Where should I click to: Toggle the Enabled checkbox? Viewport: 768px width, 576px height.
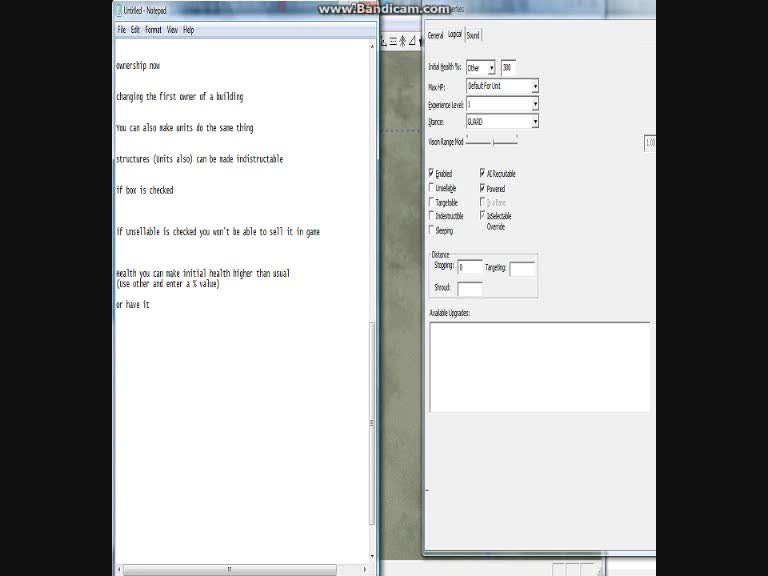(x=432, y=173)
